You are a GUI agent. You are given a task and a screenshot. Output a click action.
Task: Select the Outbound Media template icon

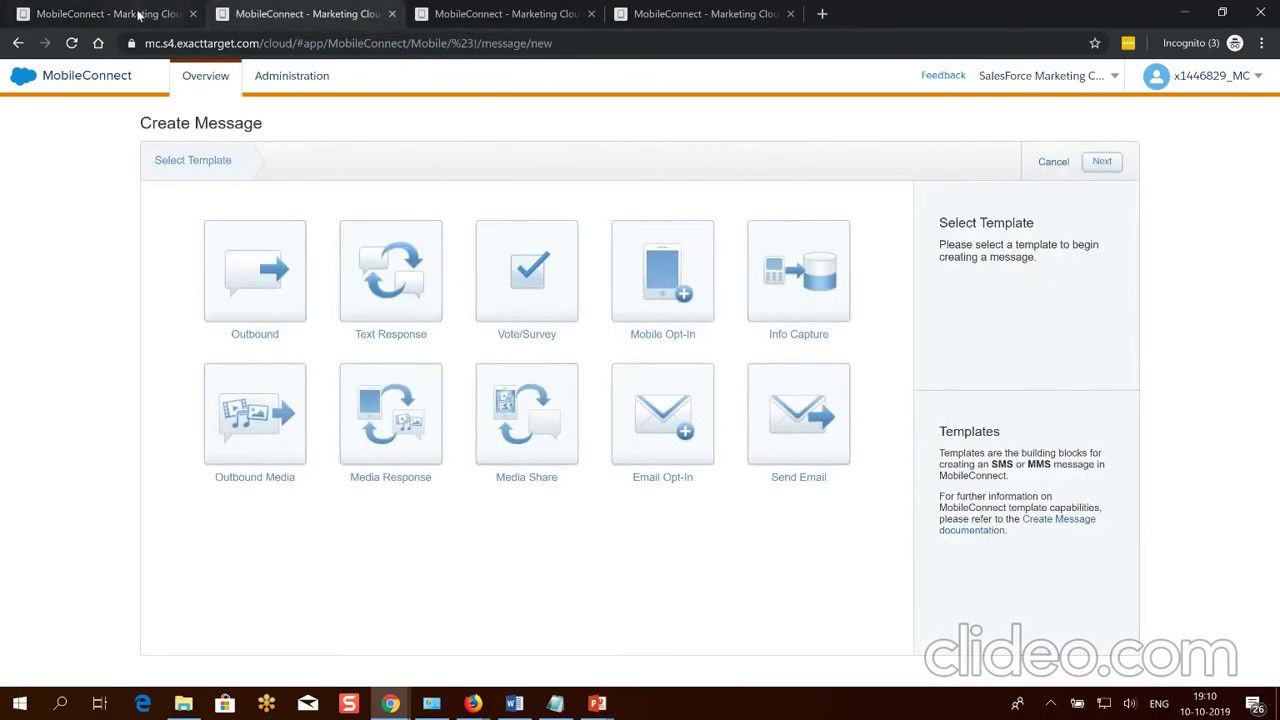(255, 414)
